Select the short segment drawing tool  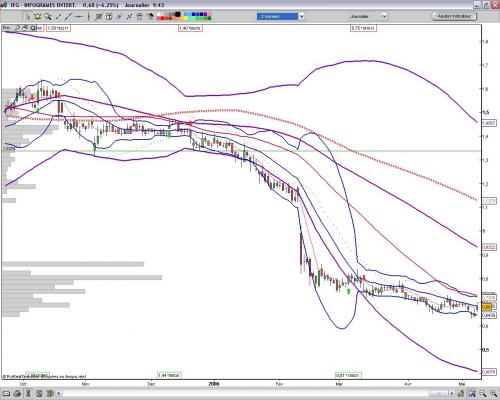(58, 16)
